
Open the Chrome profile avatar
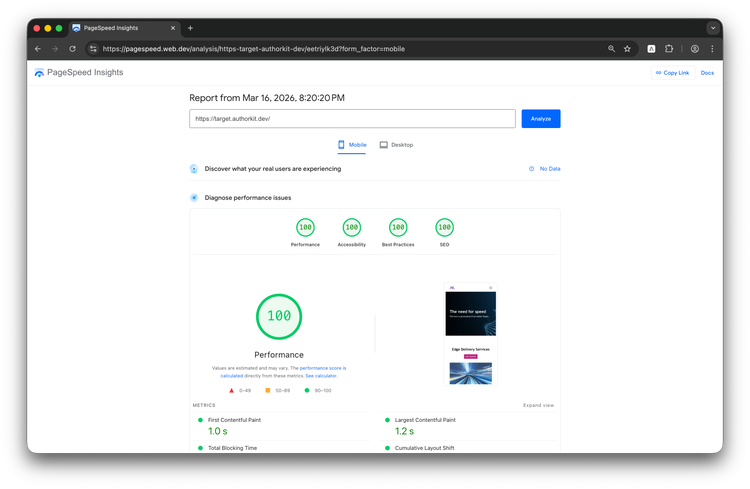tap(694, 48)
